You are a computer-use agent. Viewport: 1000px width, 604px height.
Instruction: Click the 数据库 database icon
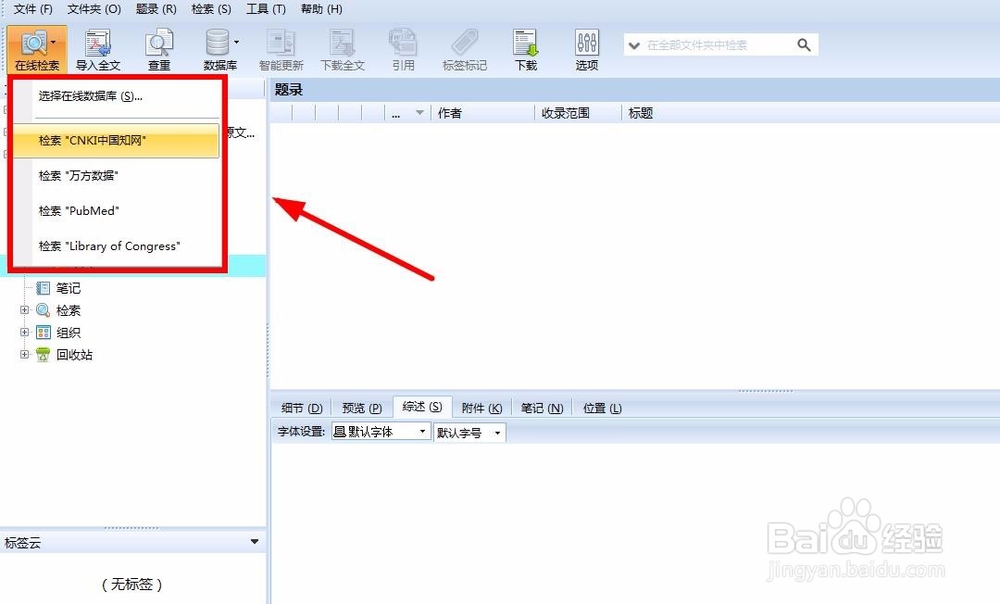pyautogui.click(x=217, y=43)
